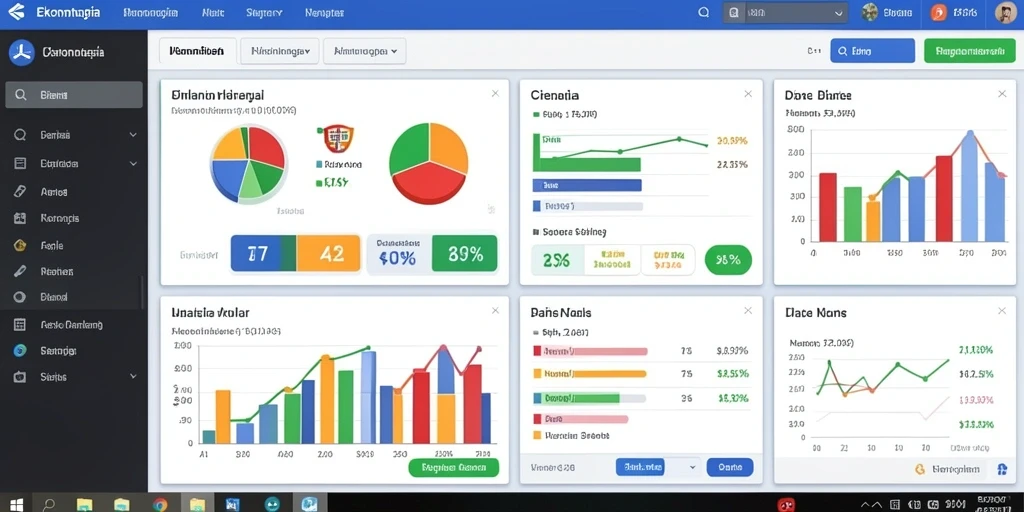Click the red progress bar in the first 'Dahs Nonls' row
This screenshot has height=512, width=1024.
click(x=590, y=351)
